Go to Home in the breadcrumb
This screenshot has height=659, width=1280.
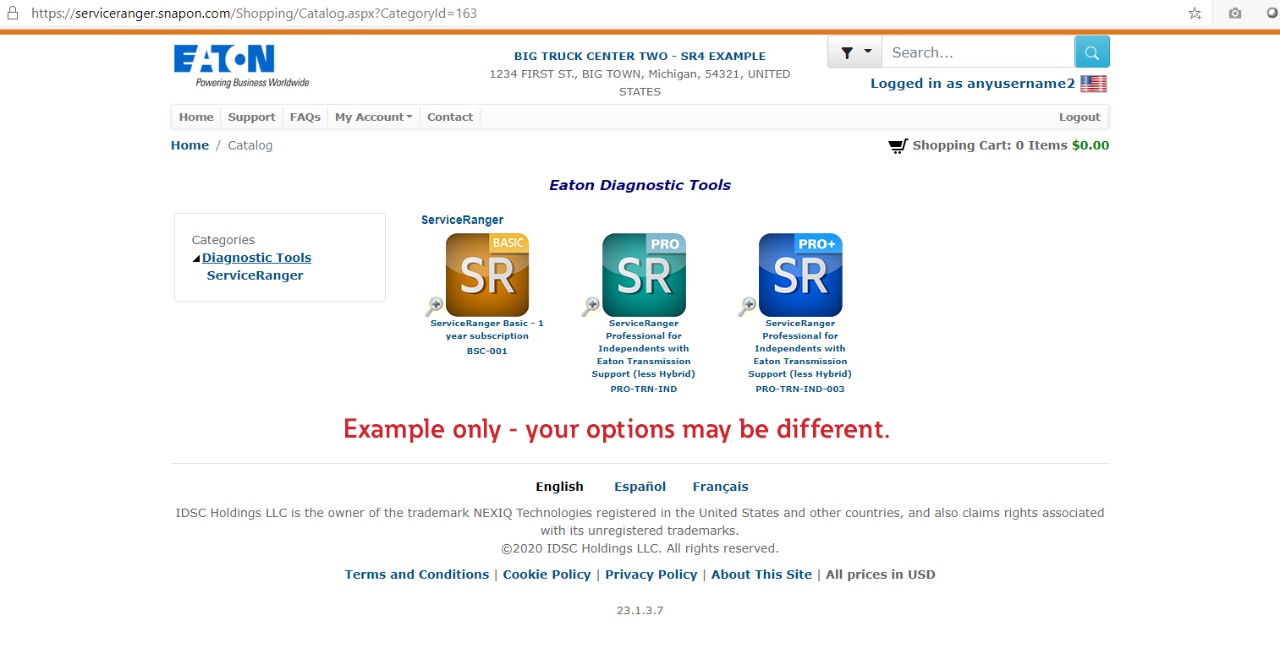click(x=190, y=145)
